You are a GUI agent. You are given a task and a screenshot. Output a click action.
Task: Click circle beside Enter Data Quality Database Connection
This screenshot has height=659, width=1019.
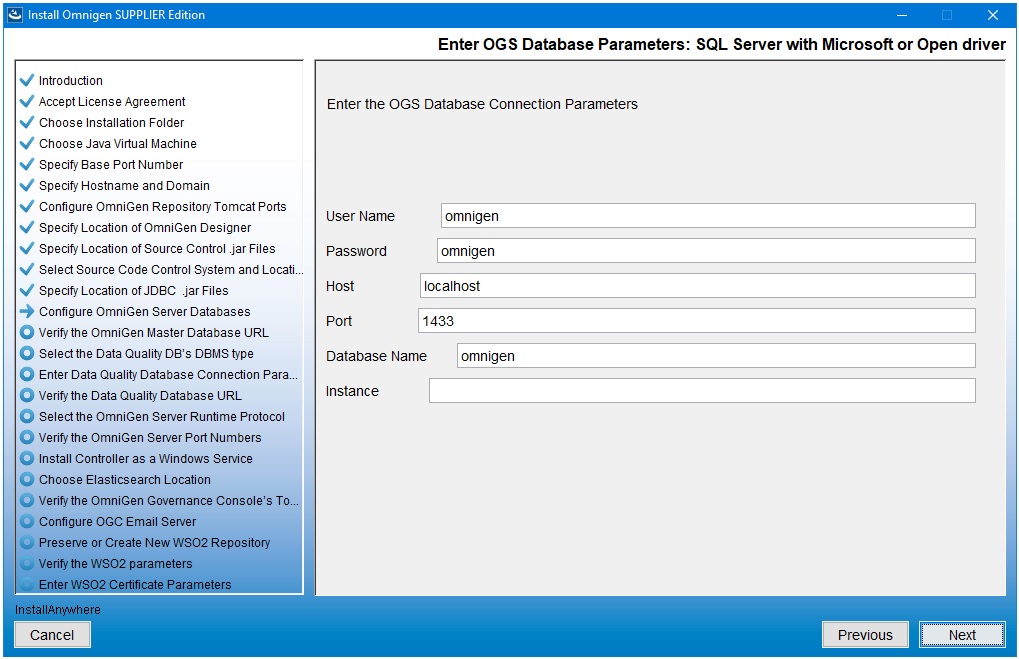click(27, 374)
